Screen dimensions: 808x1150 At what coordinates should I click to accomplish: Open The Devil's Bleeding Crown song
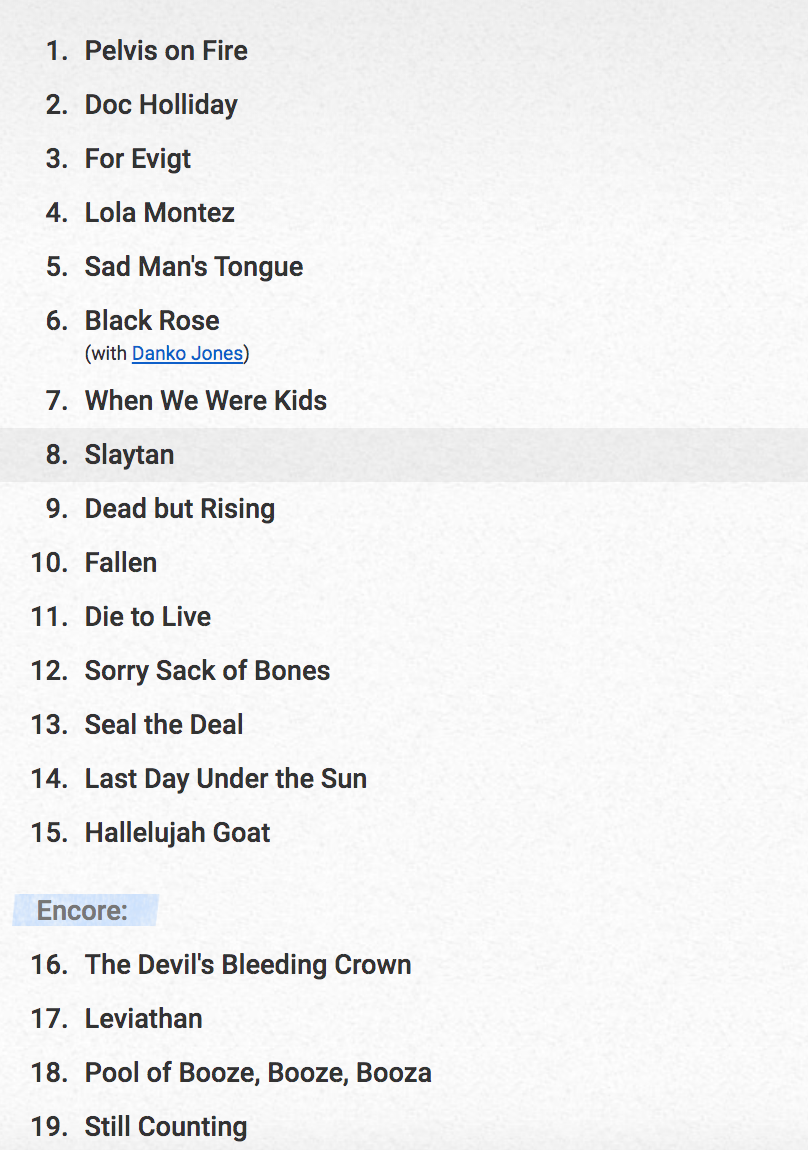tap(248, 965)
